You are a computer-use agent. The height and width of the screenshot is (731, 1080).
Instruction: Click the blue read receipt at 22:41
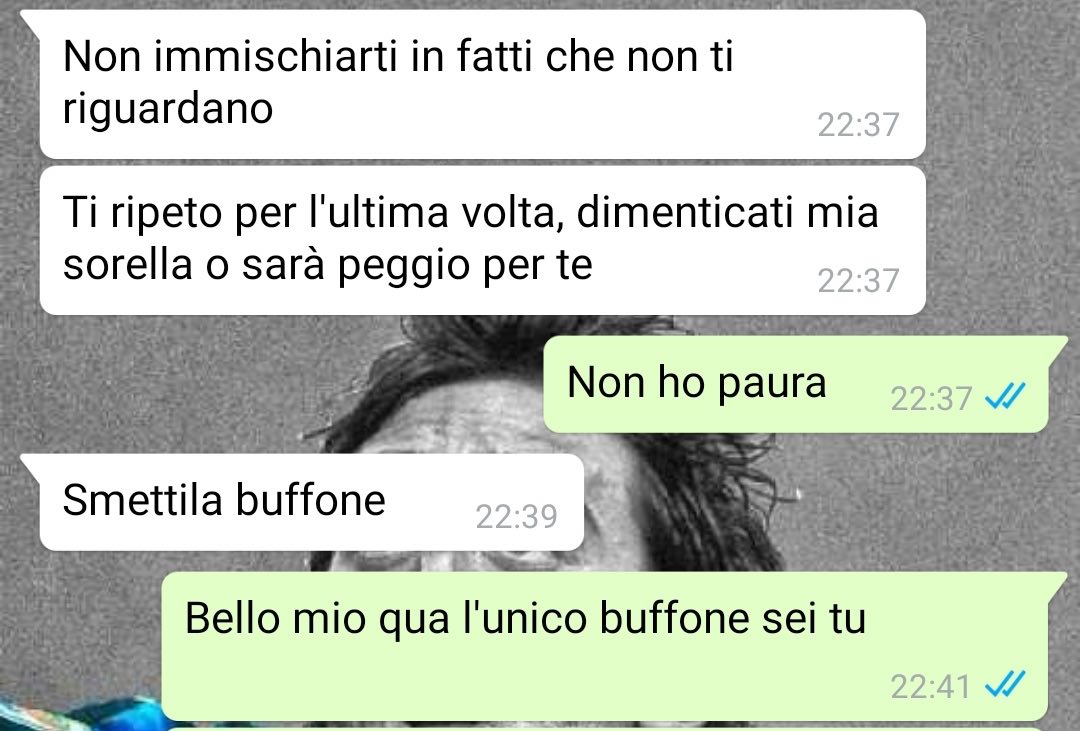coord(1005,684)
